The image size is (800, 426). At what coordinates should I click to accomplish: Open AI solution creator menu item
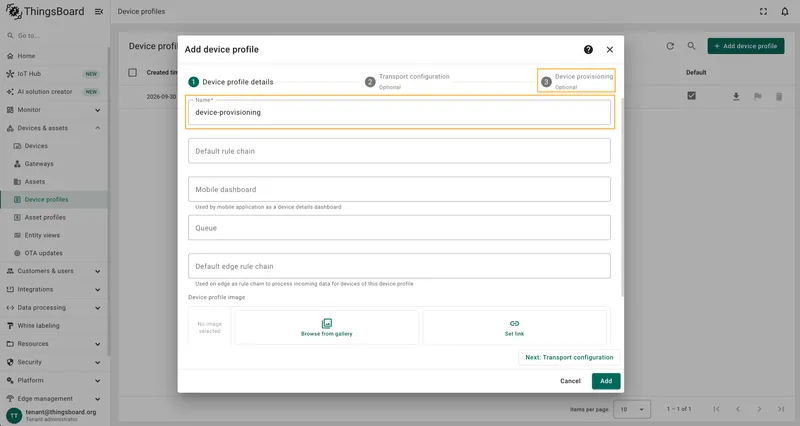pos(54,92)
